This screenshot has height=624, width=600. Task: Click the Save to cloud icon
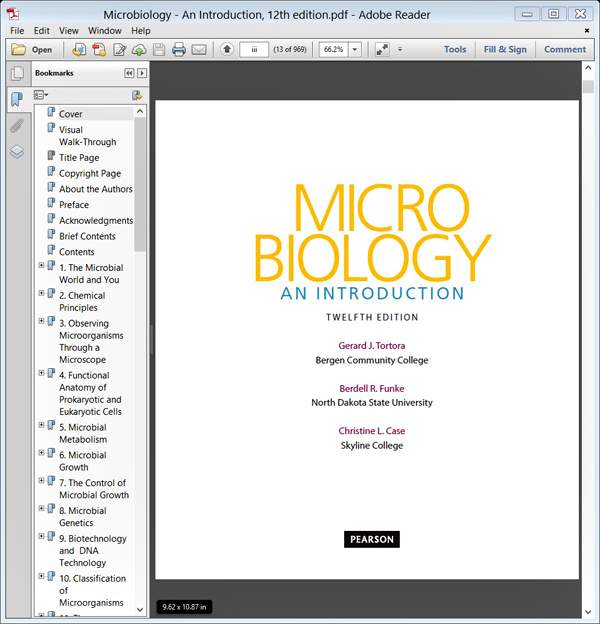pyautogui.click(x=139, y=50)
